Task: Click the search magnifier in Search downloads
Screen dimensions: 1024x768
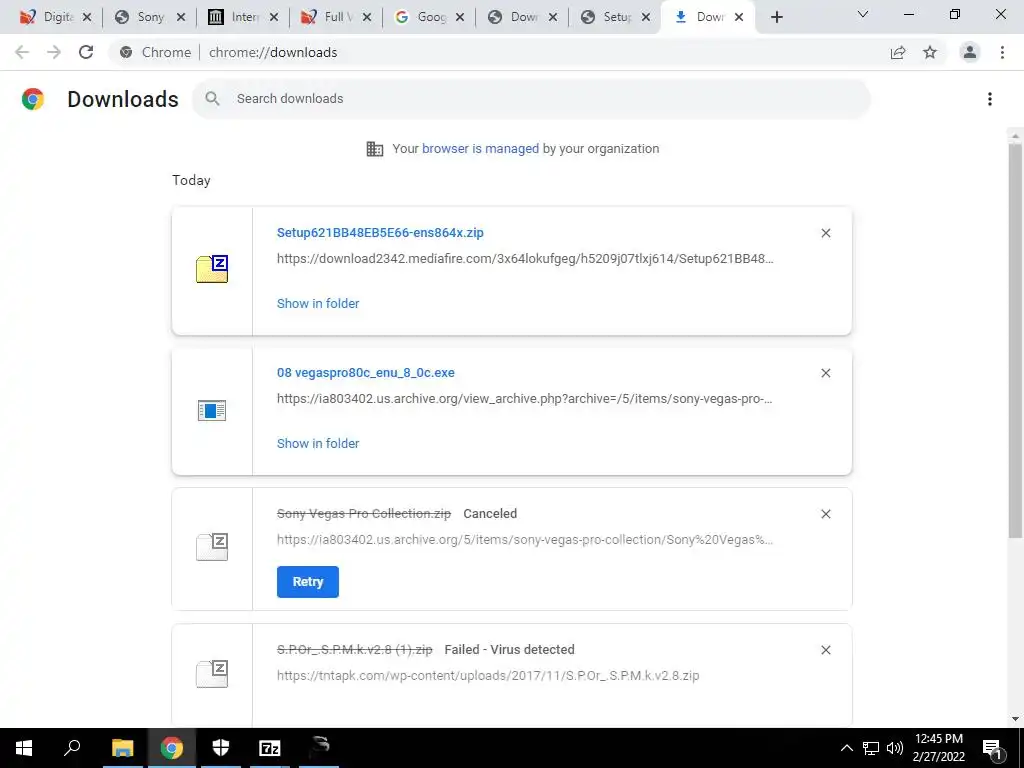Action: [x=212, y=99]
